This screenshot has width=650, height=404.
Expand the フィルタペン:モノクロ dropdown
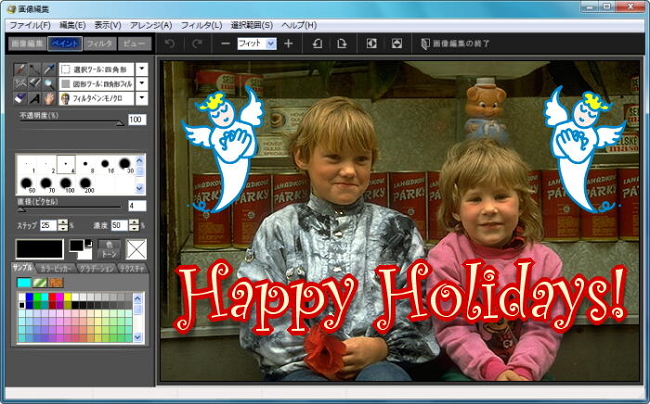point(142,99)
